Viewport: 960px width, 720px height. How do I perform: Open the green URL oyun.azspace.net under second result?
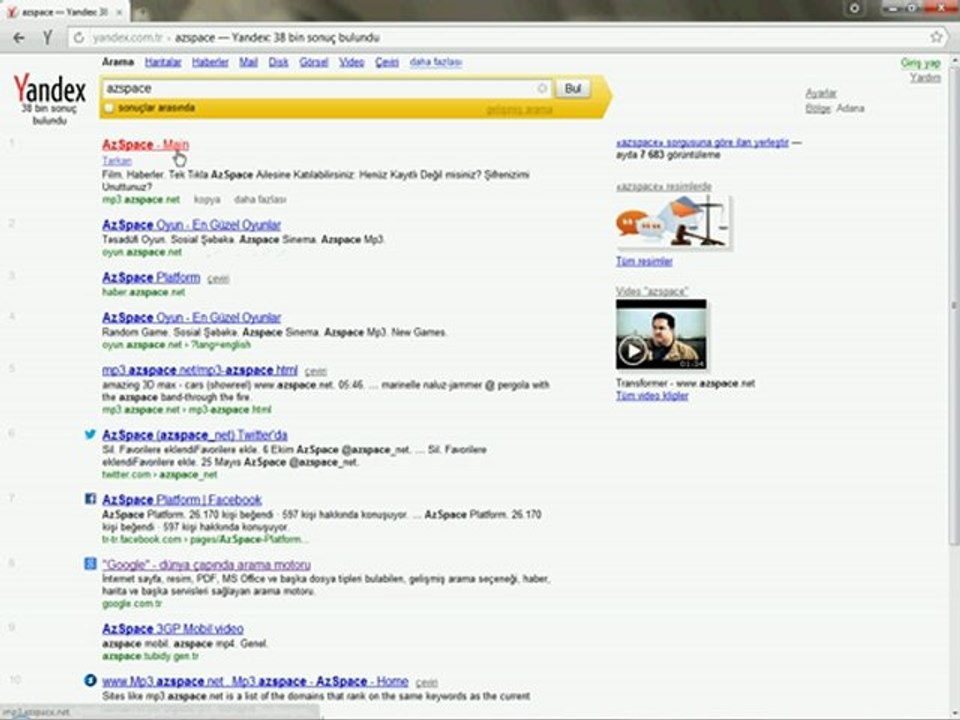tap(142, 252)
